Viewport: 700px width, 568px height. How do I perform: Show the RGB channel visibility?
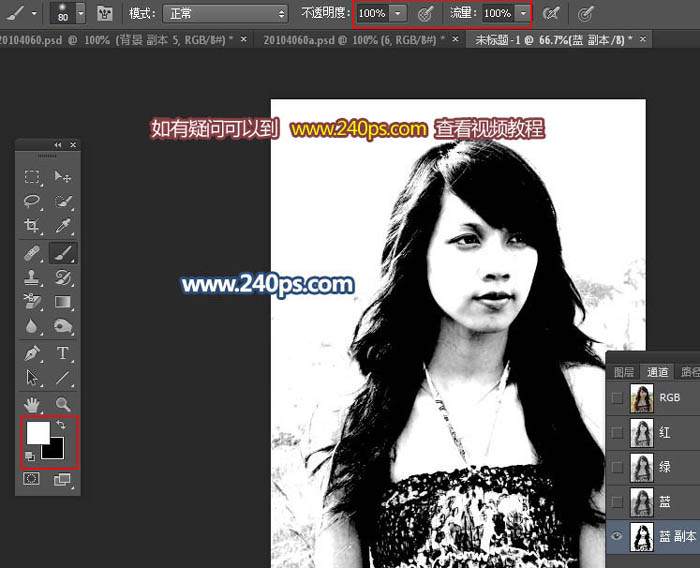(617, 398)
